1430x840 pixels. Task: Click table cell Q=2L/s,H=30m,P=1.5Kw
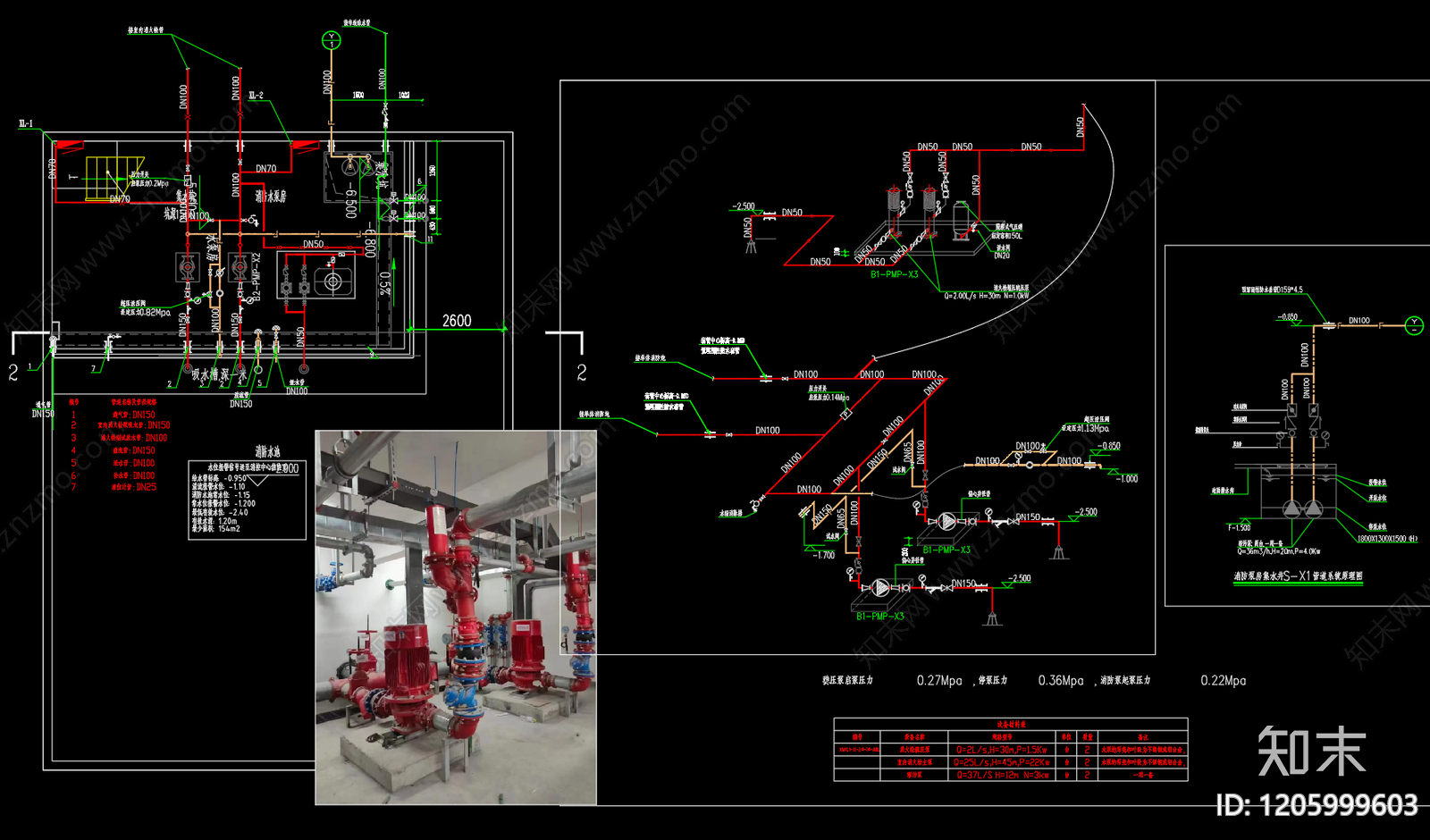(x=1002, y=750)
